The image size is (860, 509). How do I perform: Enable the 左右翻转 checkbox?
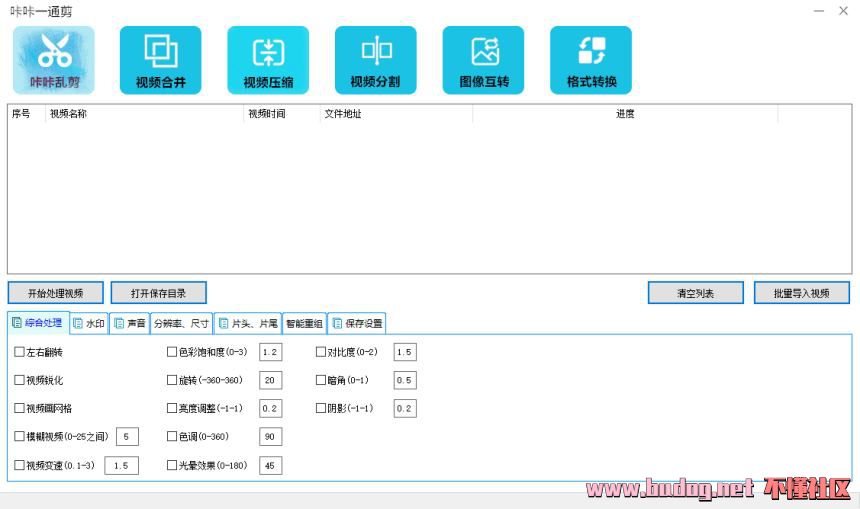tap(19, 352)
